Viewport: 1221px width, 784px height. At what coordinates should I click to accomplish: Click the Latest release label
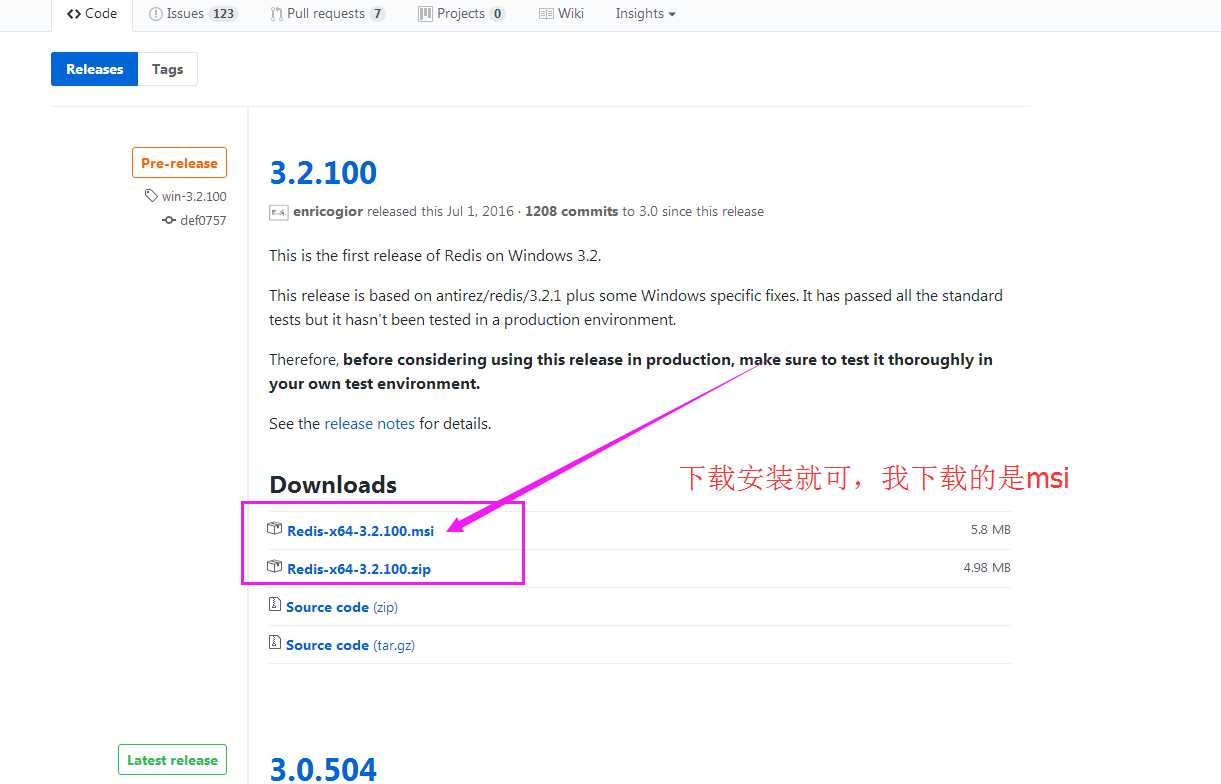(172, 760)
